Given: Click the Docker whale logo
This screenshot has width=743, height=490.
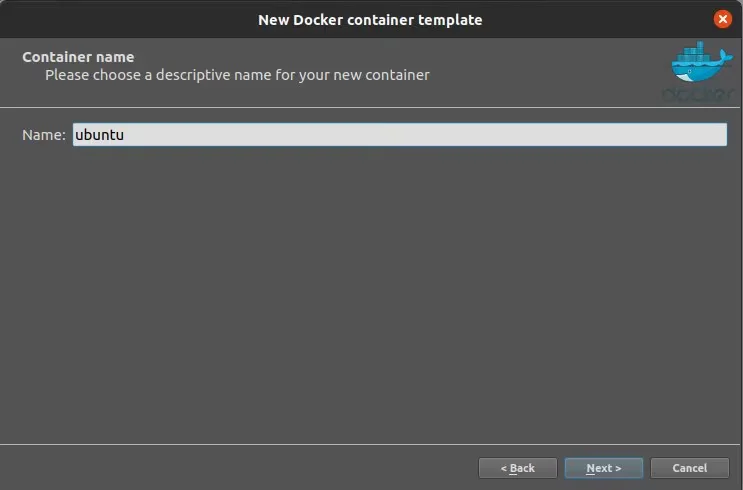Looking at the screenshot, I should click(698, 67).
